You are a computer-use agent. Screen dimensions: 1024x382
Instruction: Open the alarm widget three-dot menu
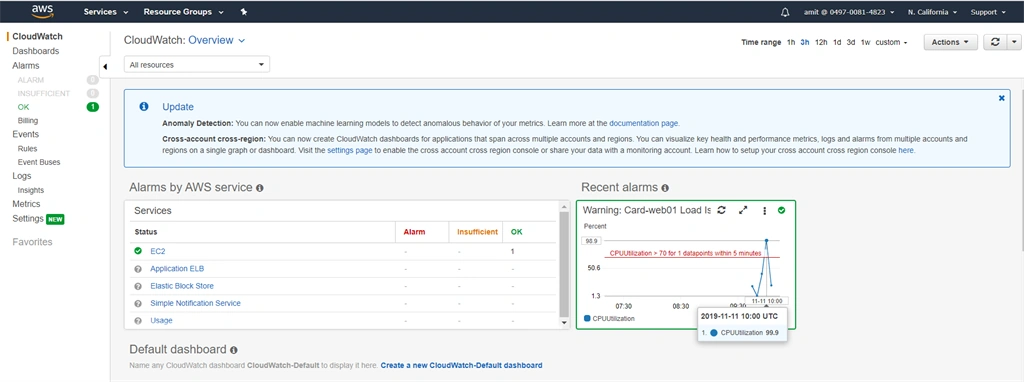click(x=764, y=210)
